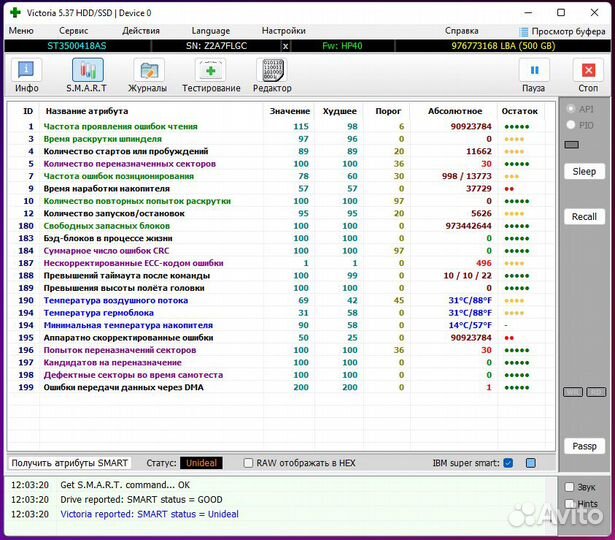Open the Language menu
The width and height of the screenshot is (615, 540).
(210, 31)
